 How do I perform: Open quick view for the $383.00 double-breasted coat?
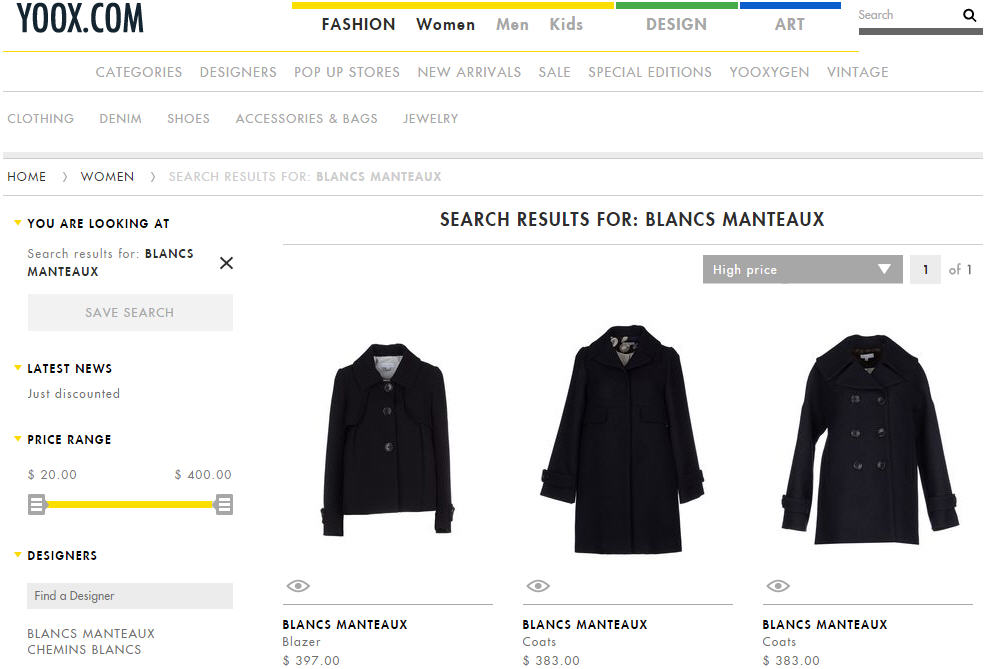778,586
